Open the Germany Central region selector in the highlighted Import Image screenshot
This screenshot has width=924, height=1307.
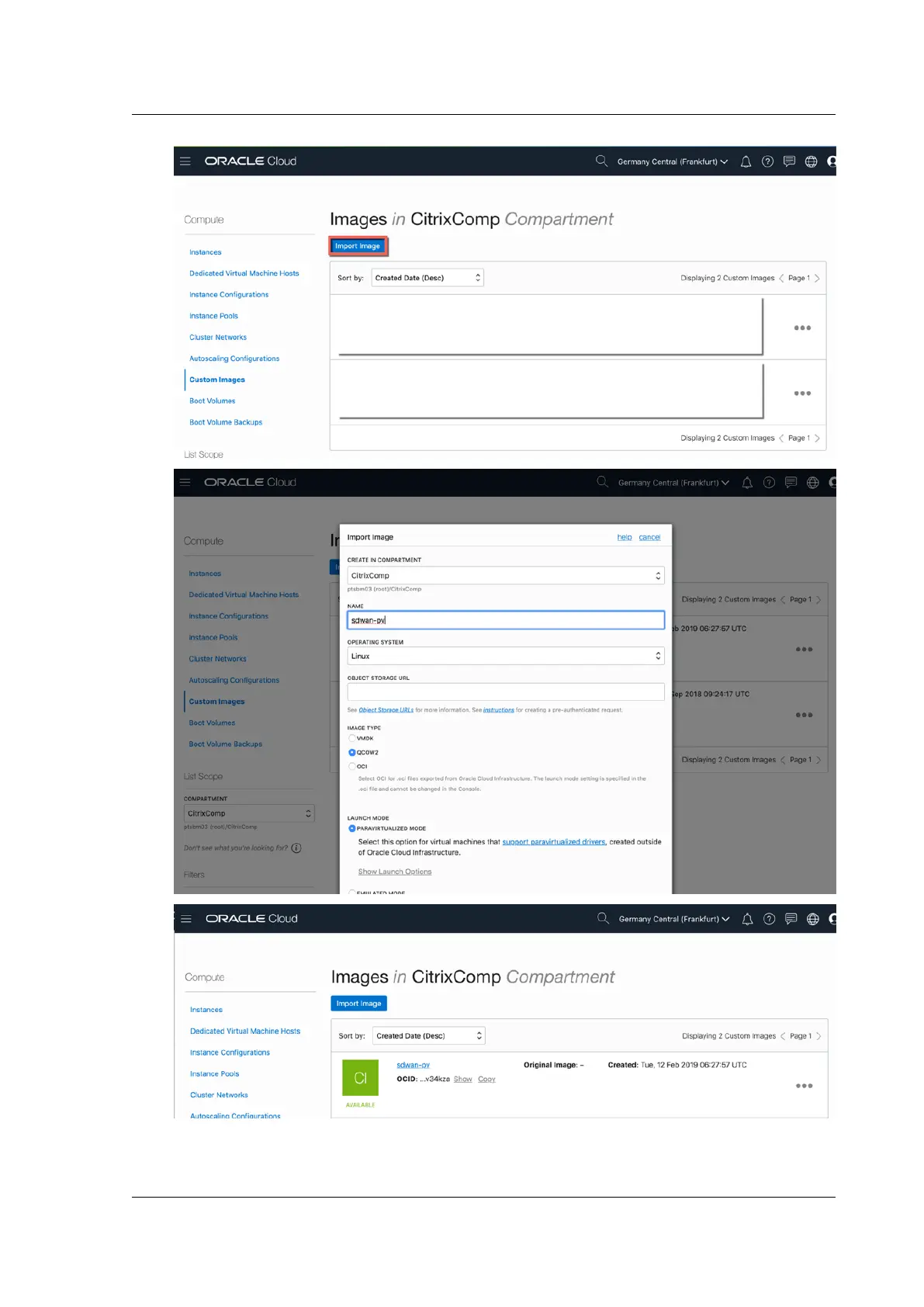click(x=673, y=161)
